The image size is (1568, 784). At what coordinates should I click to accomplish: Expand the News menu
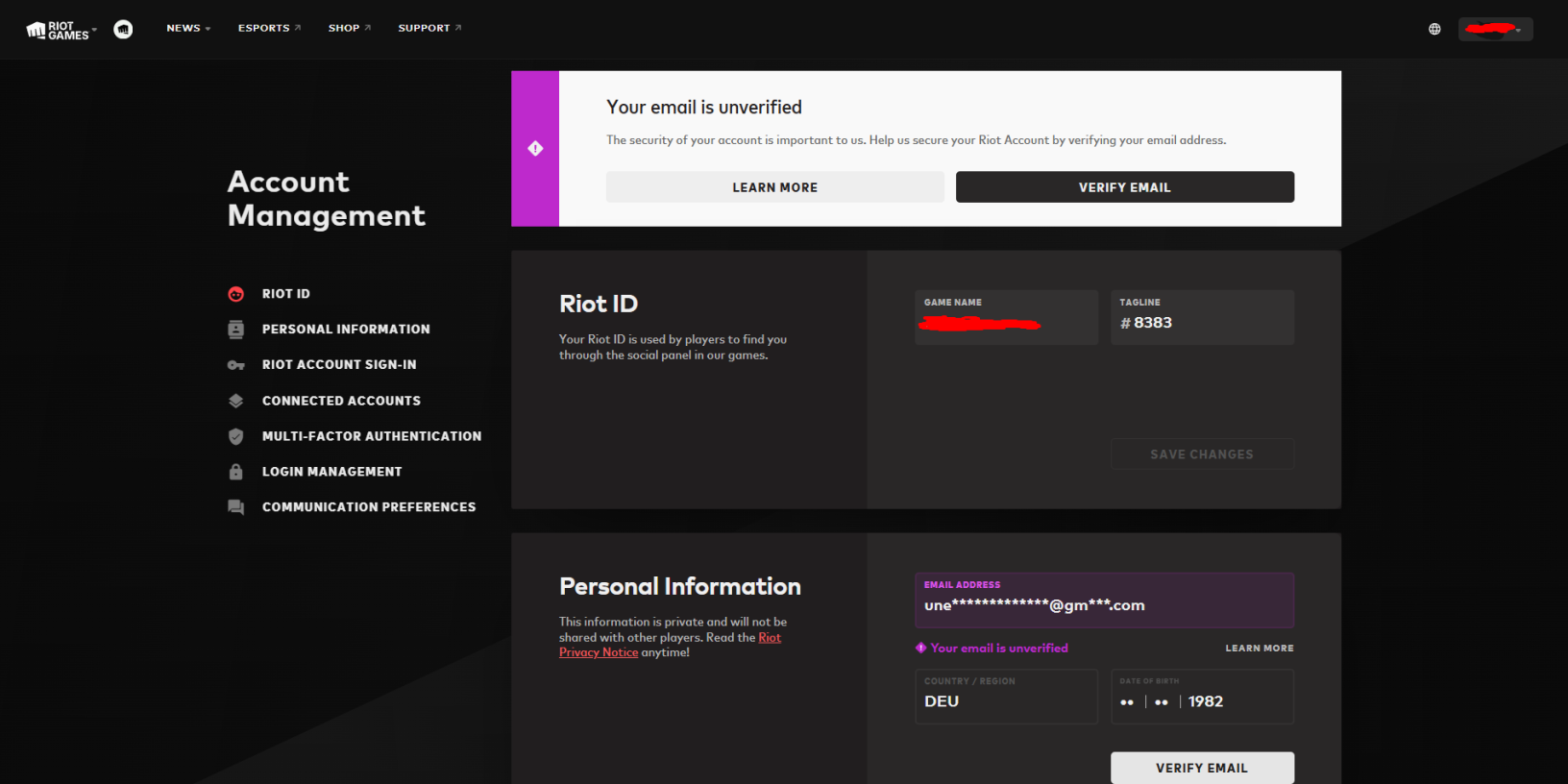187,28
